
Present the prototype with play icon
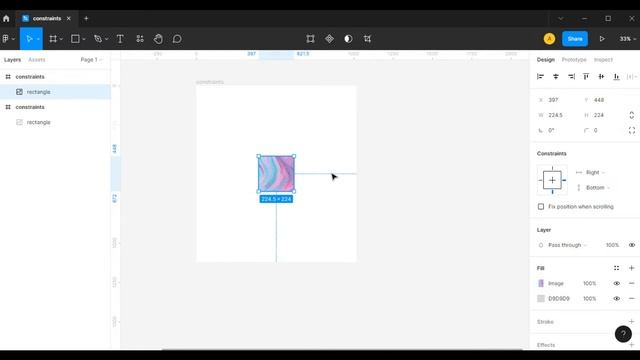(602, 39)
